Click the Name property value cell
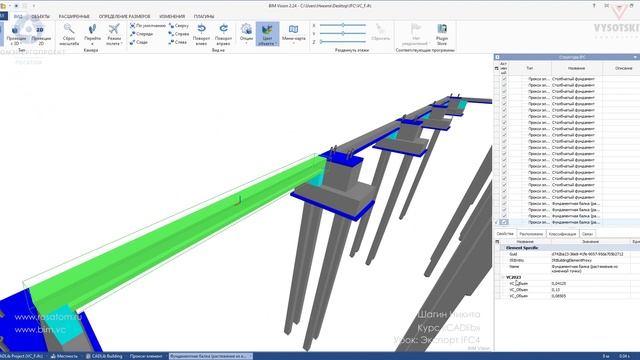The width and height of the screenshot is (640, 360). 590,269
